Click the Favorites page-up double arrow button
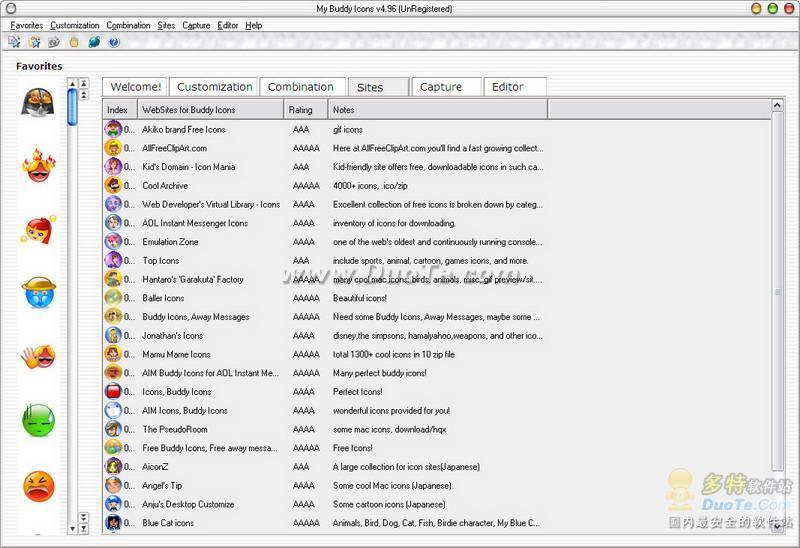This screenshot has height=548, width=800. tap(84, 94)
